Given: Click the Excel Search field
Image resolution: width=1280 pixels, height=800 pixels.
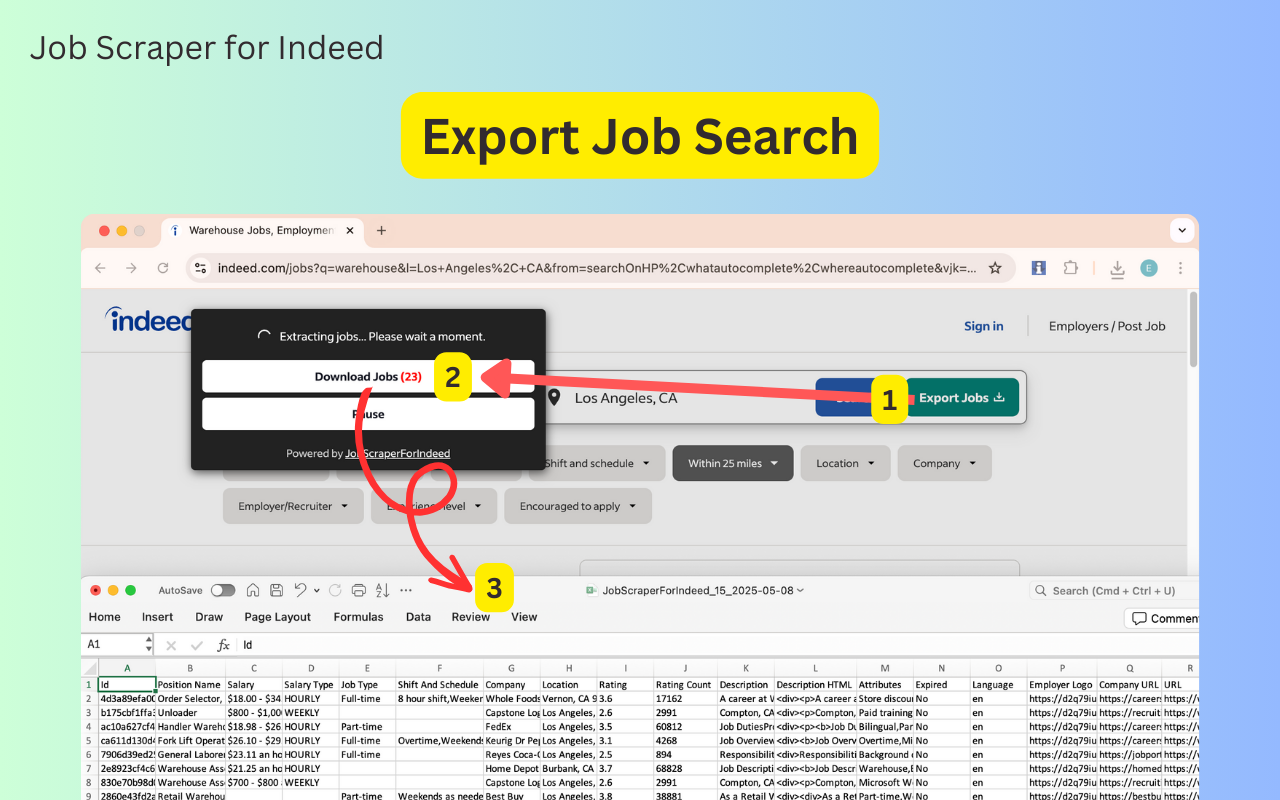Looking at the screenshot, I should coord(1114,591).
